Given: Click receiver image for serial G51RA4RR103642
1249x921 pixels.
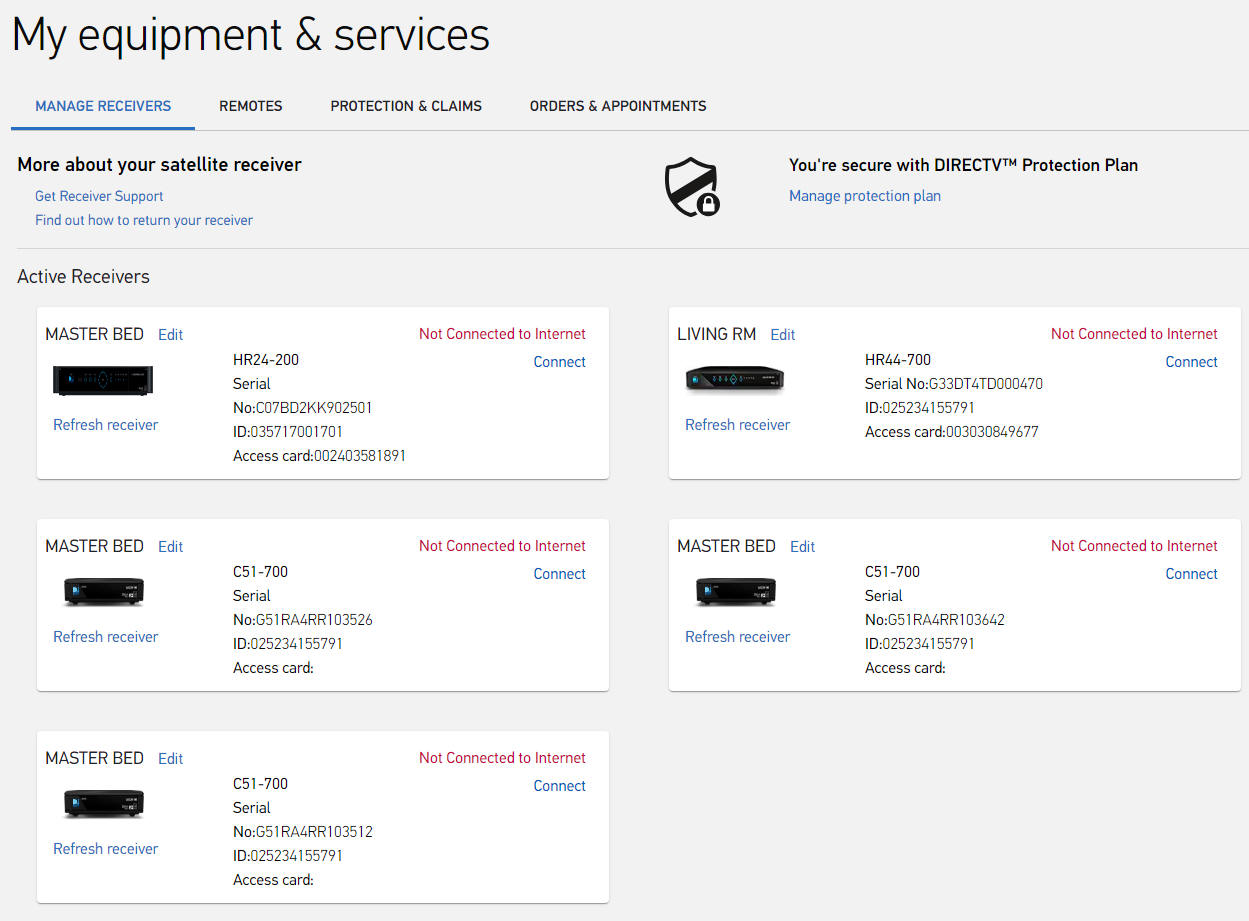Looking at the screenshot, I should (x=735, y=591).
